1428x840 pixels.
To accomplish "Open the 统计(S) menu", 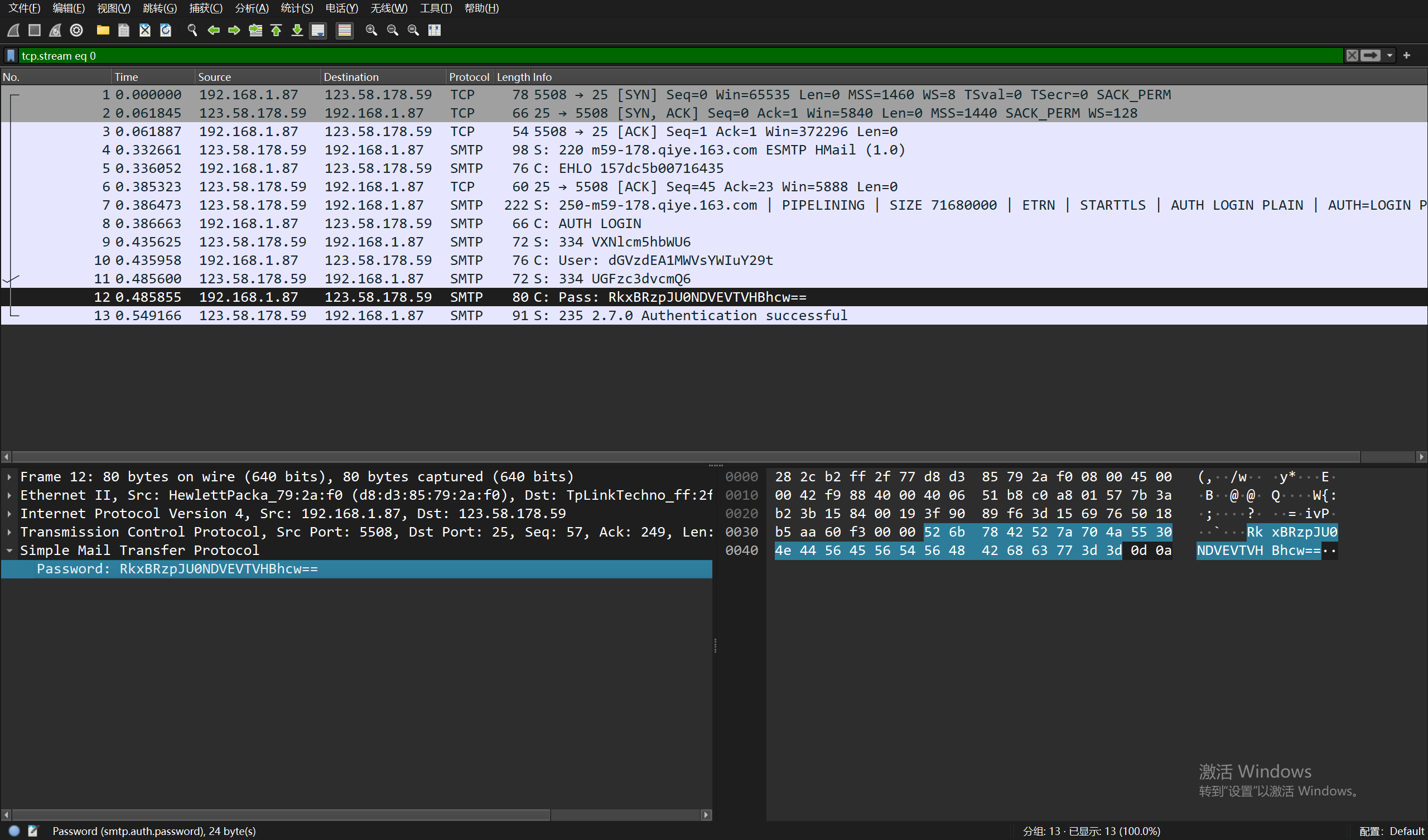I will pos(296,8).
